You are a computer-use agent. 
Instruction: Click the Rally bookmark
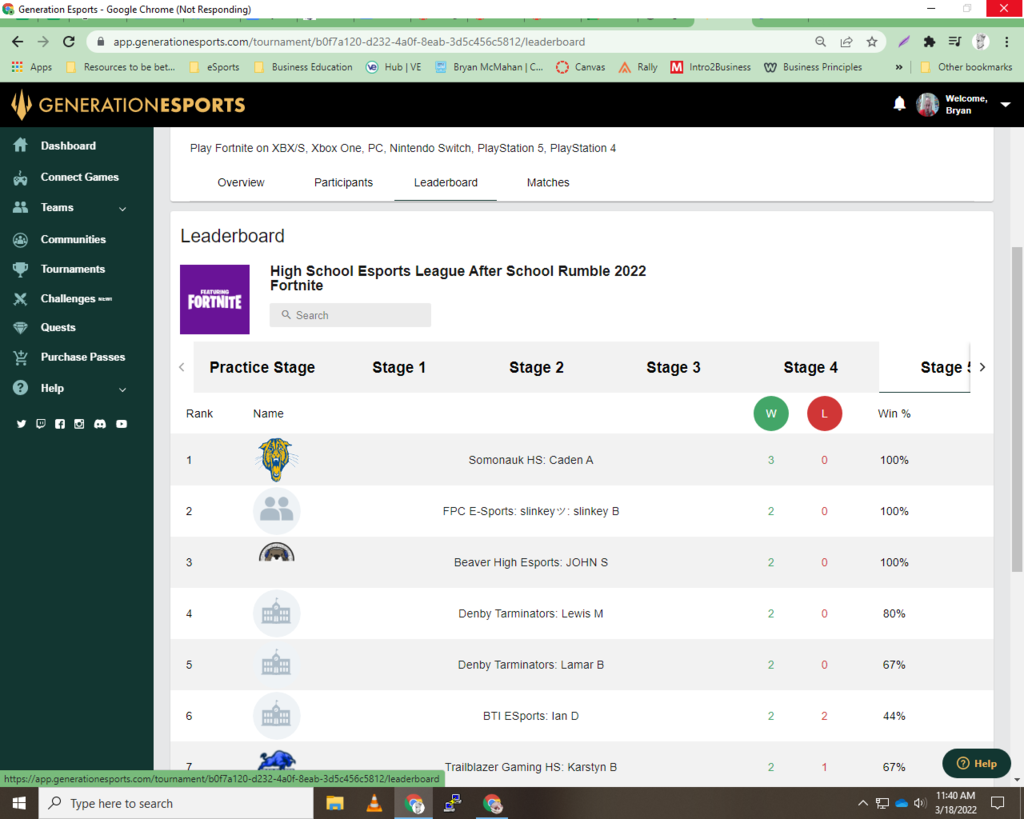tap(638, 67)
